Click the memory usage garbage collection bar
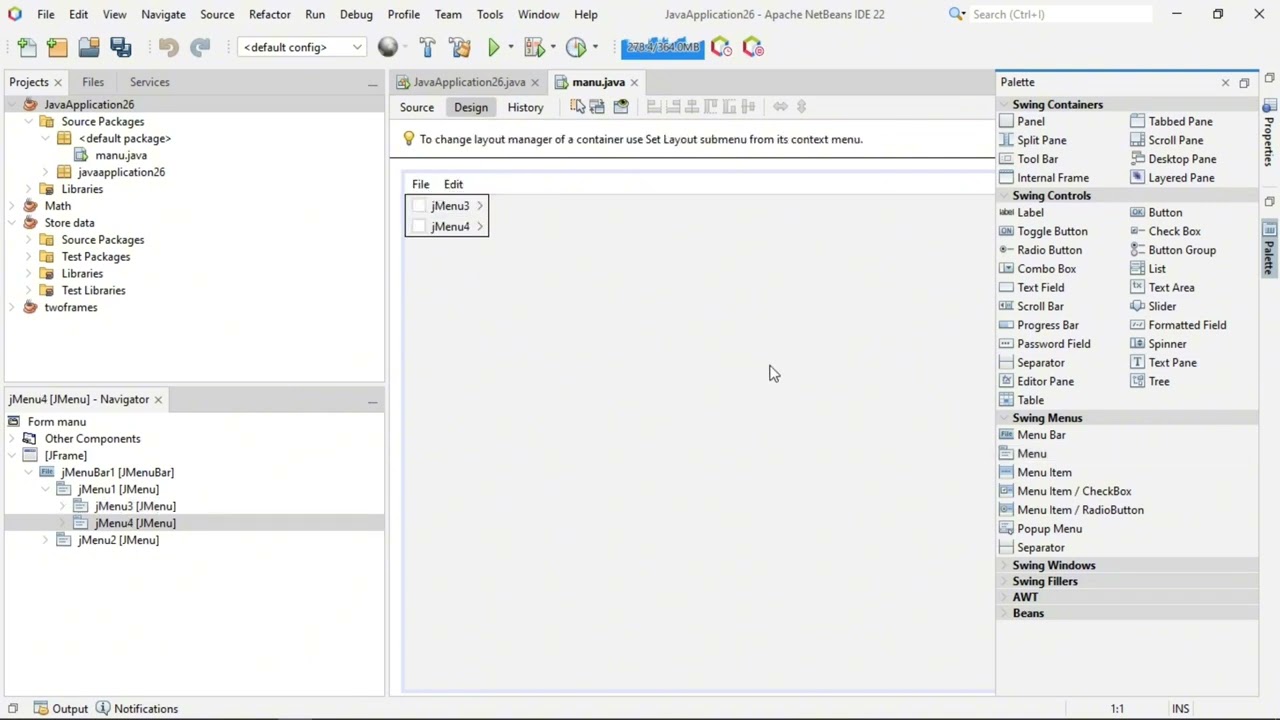Image resolution: width=1280 pixels, height=720 pixels. point(662,47)
